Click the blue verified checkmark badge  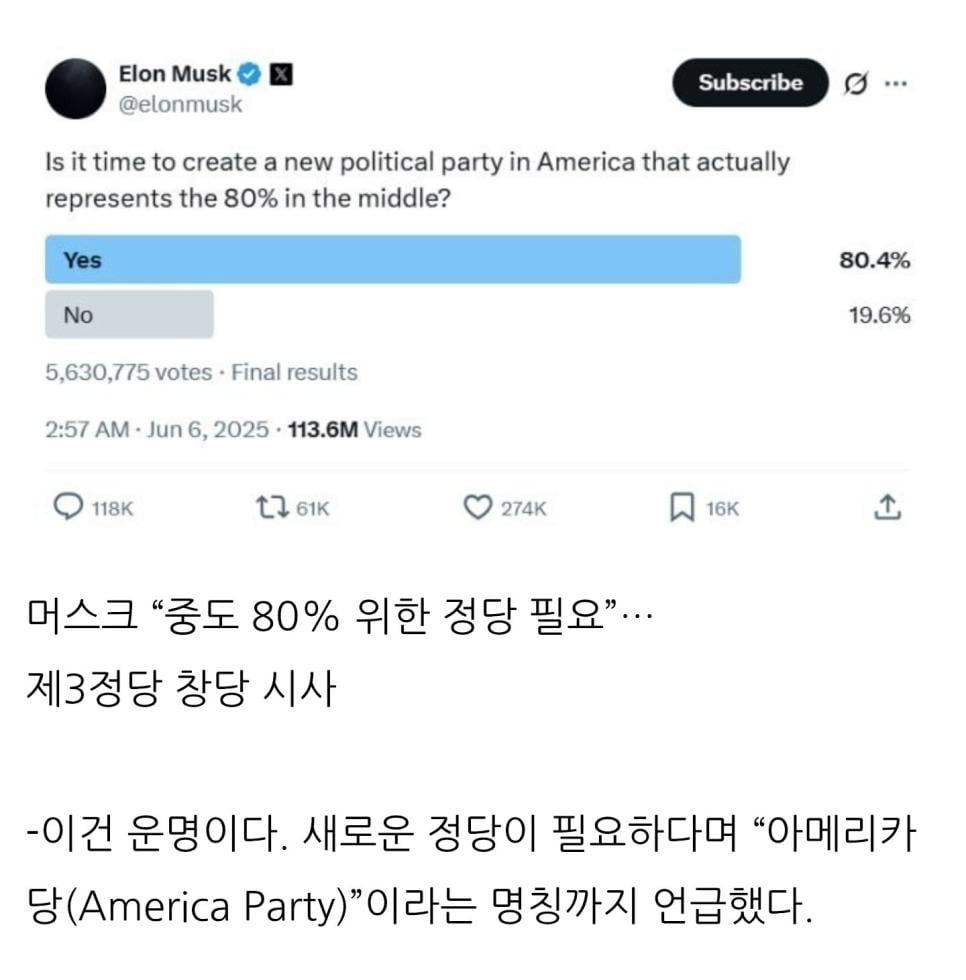pyautogui.click(x=249, y=74)
